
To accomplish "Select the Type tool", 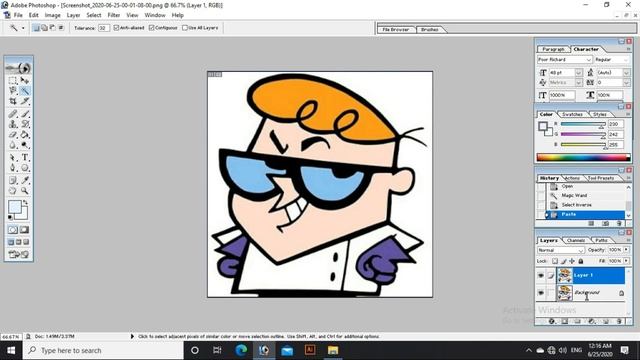I will [x=24, y=158].
